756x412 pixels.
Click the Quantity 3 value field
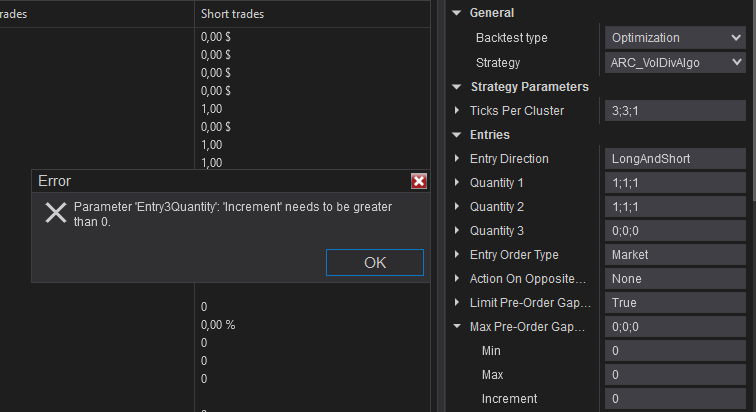pyautogui.click(x=675, y=231)
